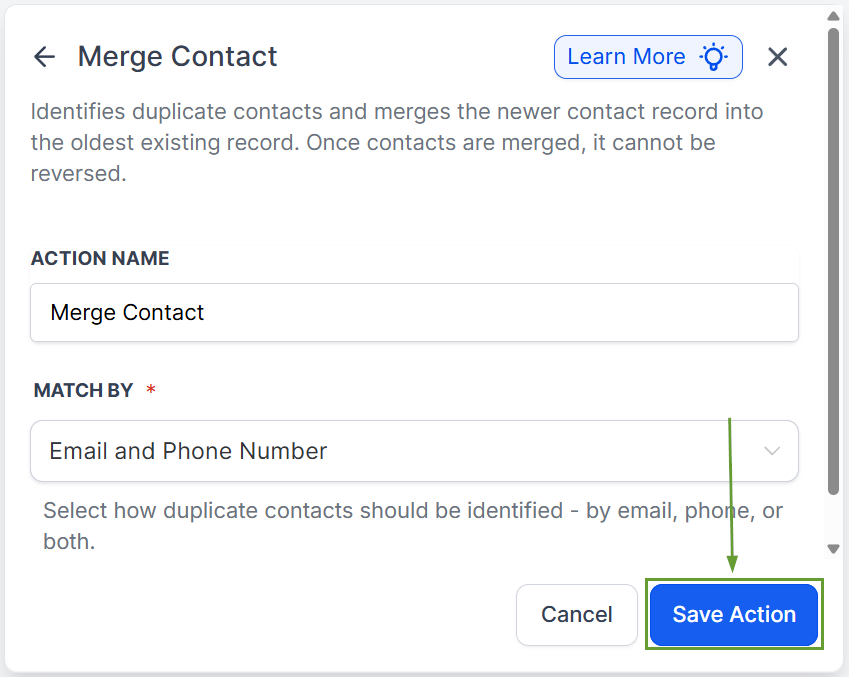Click the vertical scrollbar thumb
The image size is (849, 677).
click(833, 260)
